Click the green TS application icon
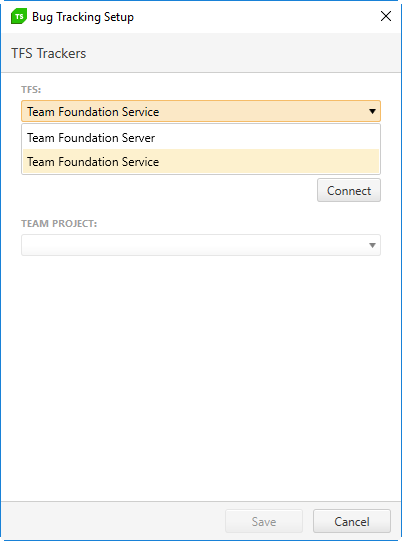The image size is (402, 541). click(x=19, y=17)
